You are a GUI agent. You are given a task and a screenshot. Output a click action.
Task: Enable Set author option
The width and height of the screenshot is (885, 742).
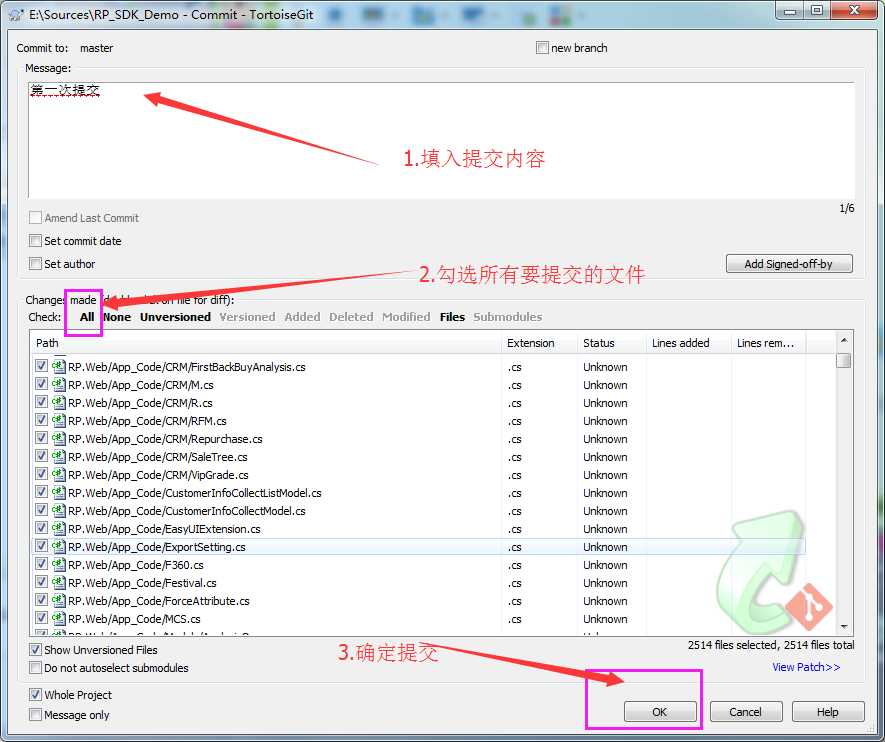click(35, 264)
